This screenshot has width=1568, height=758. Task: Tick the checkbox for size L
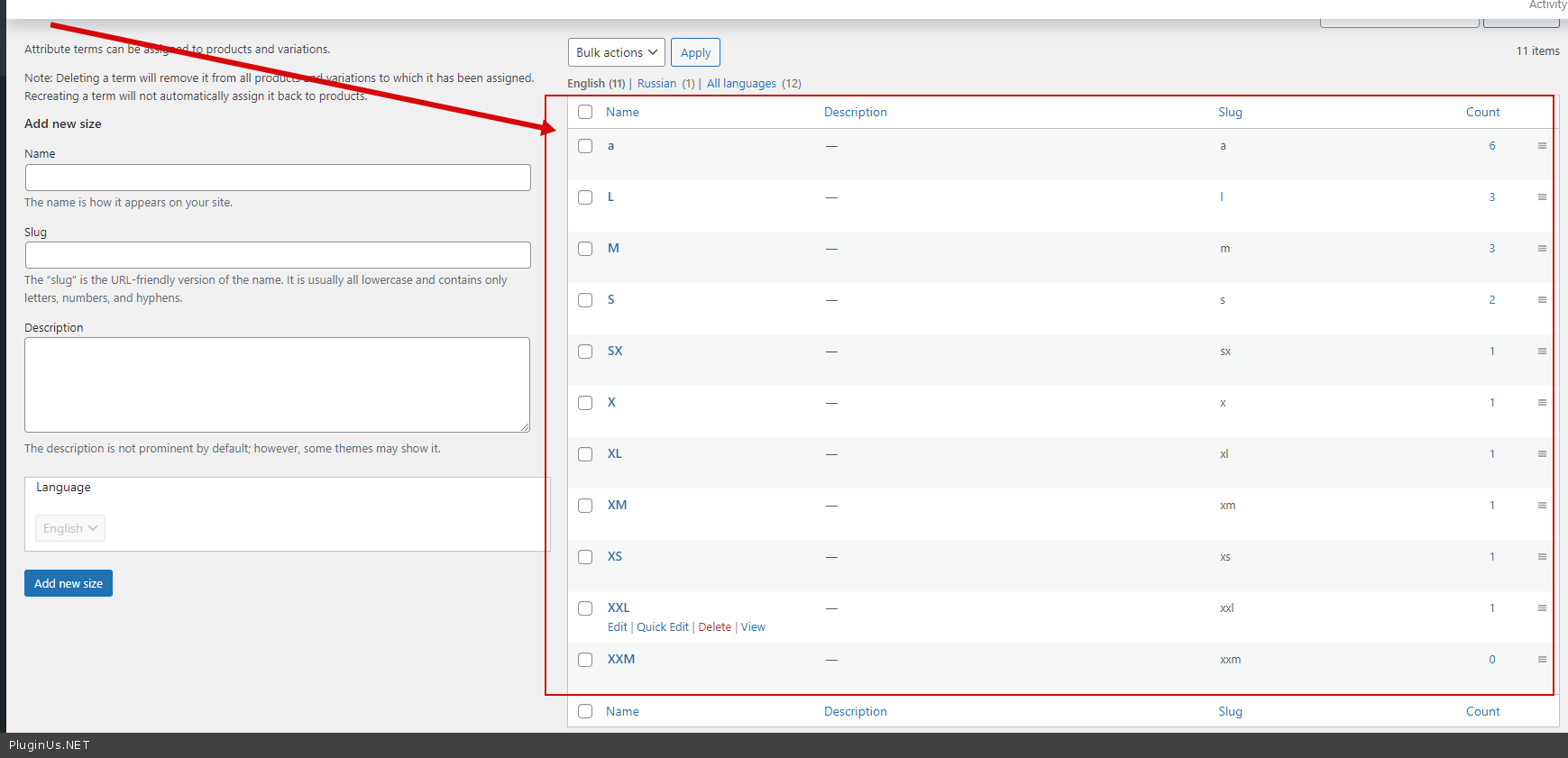pos(585,197)
